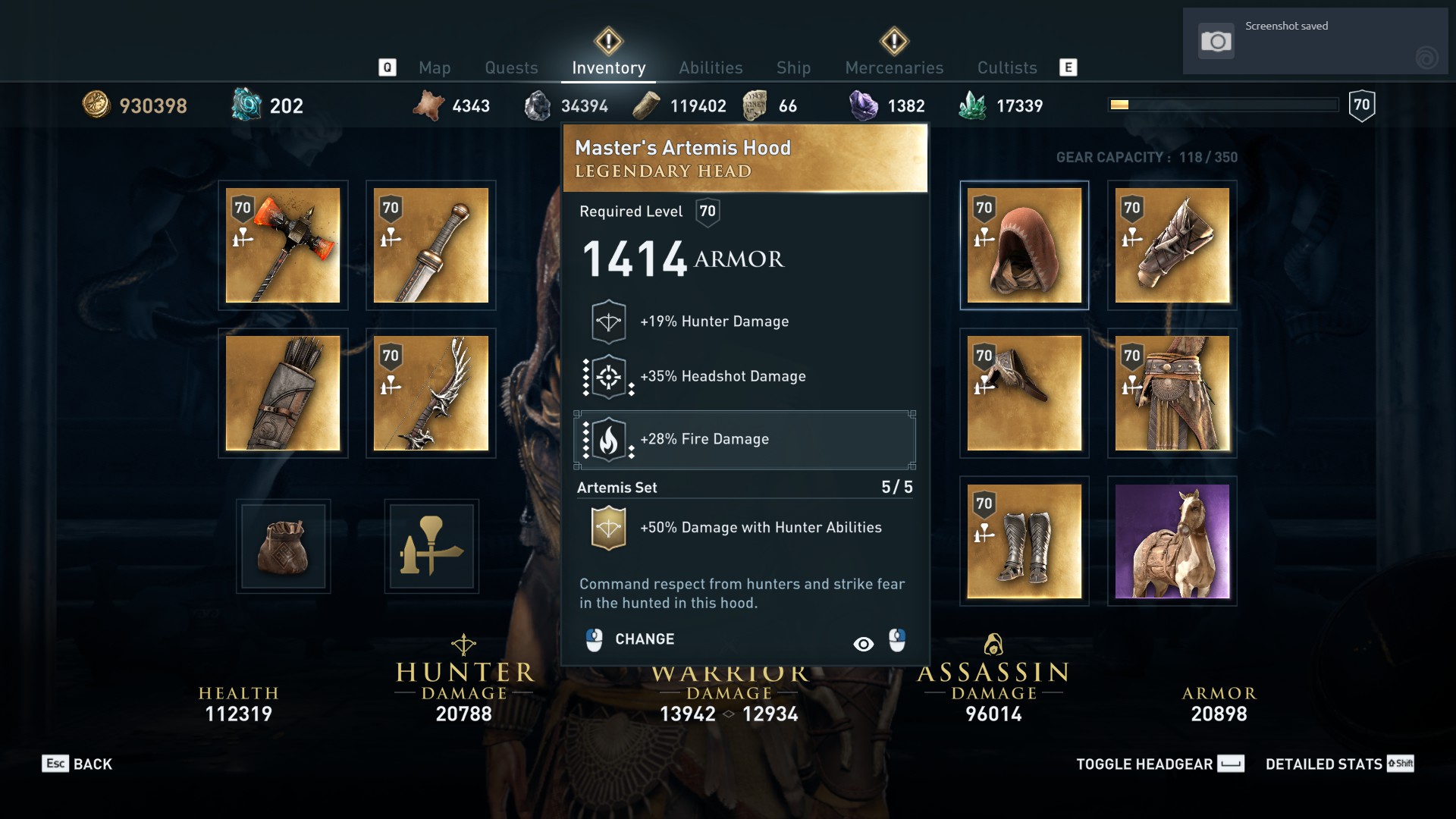This screenshot has height=819, width=1456.
Task: Switch to the Abilities tab
Action: point(711,67)
